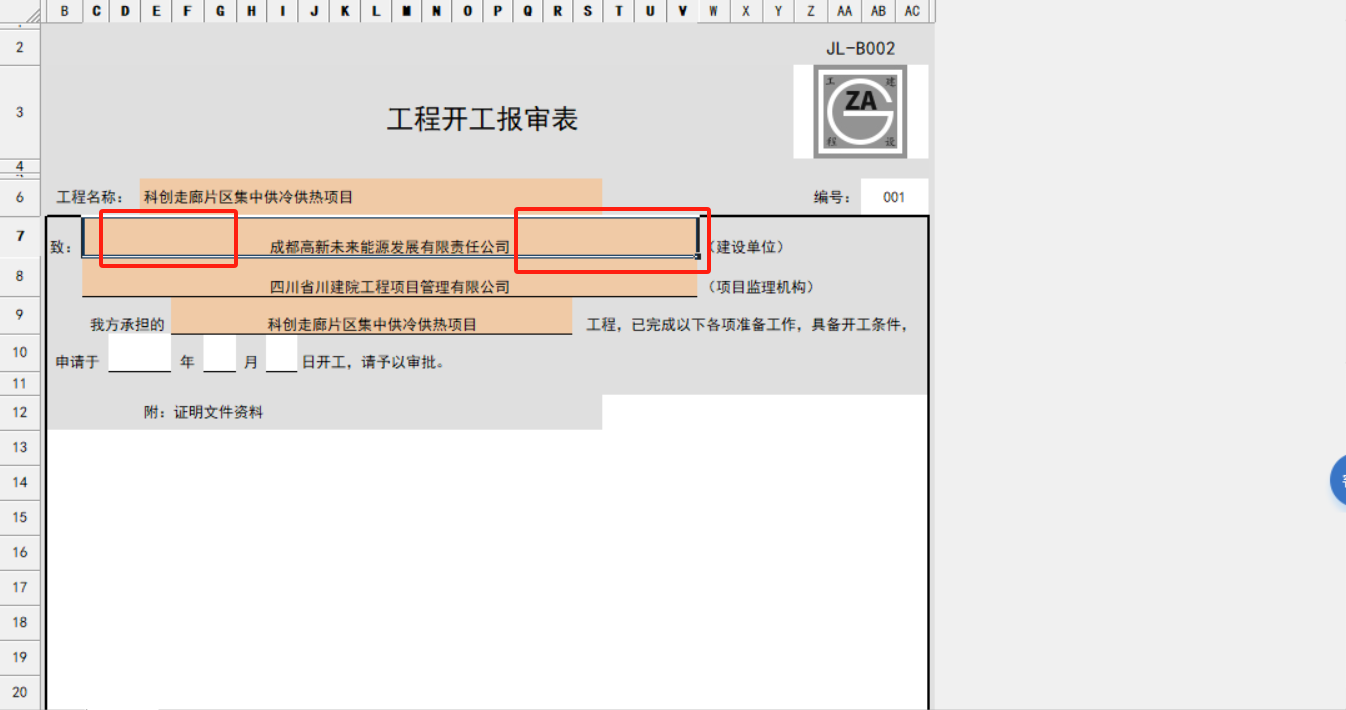Select column K header
The image size is (1346, 710).
(345, 11)
